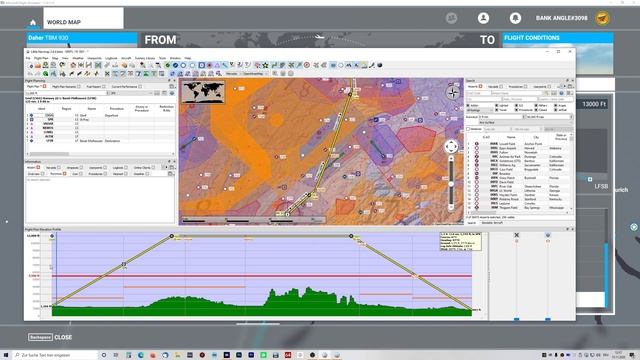Click the black X icon on second toolbar row
The height and width of the screenshot is (360, 640).
pos(107,73)
